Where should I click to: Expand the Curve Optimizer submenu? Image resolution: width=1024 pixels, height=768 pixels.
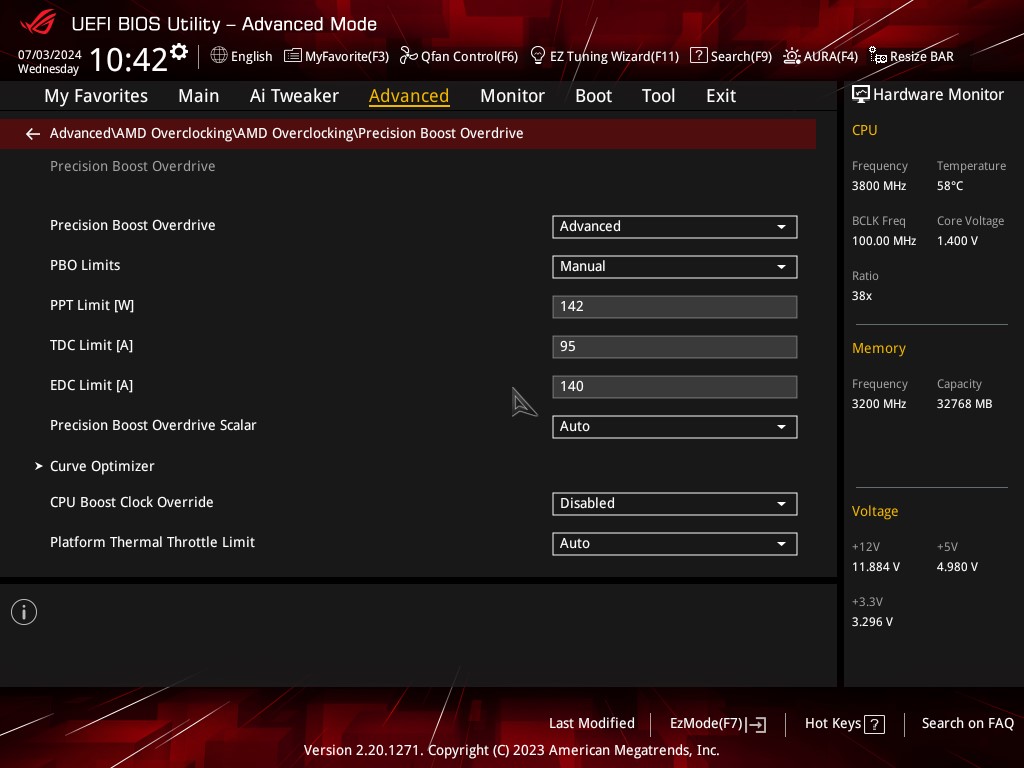(102, 466)
